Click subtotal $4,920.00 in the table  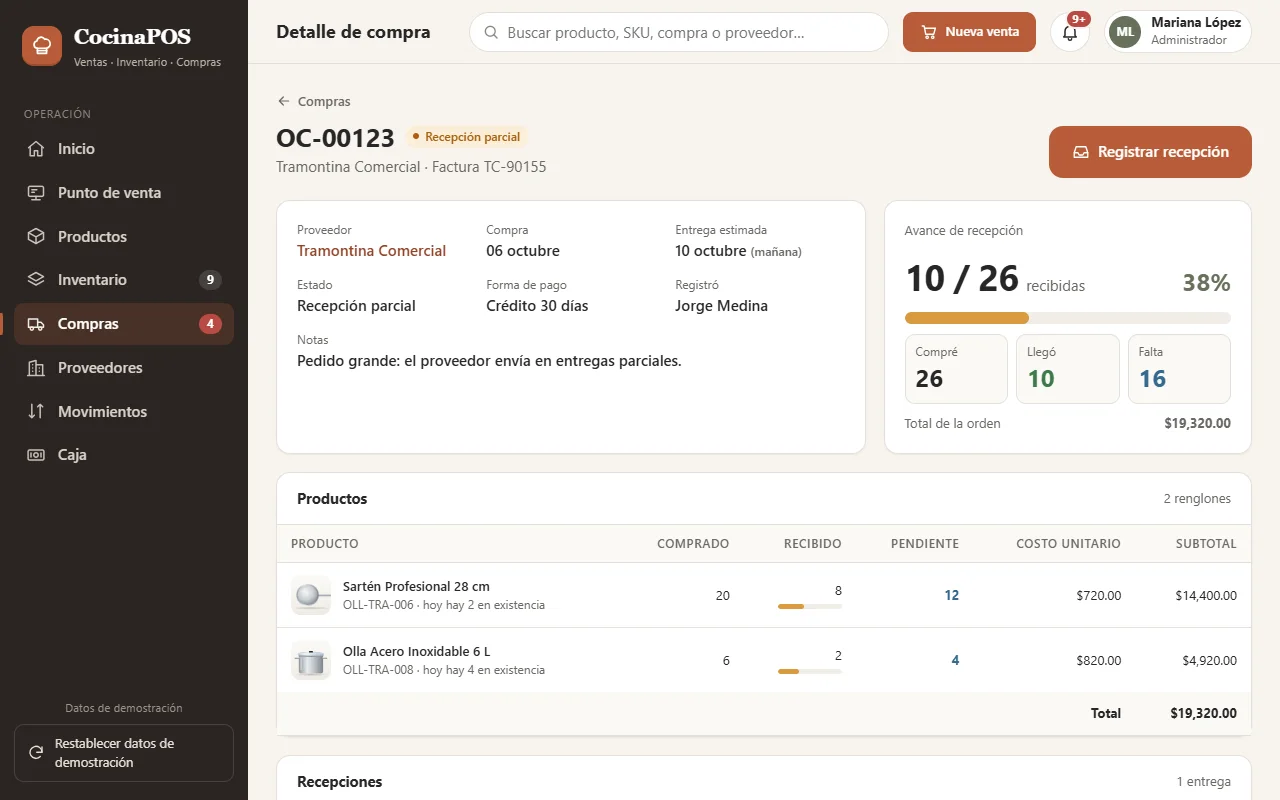pyautogui.click(x=1209, y=660)
